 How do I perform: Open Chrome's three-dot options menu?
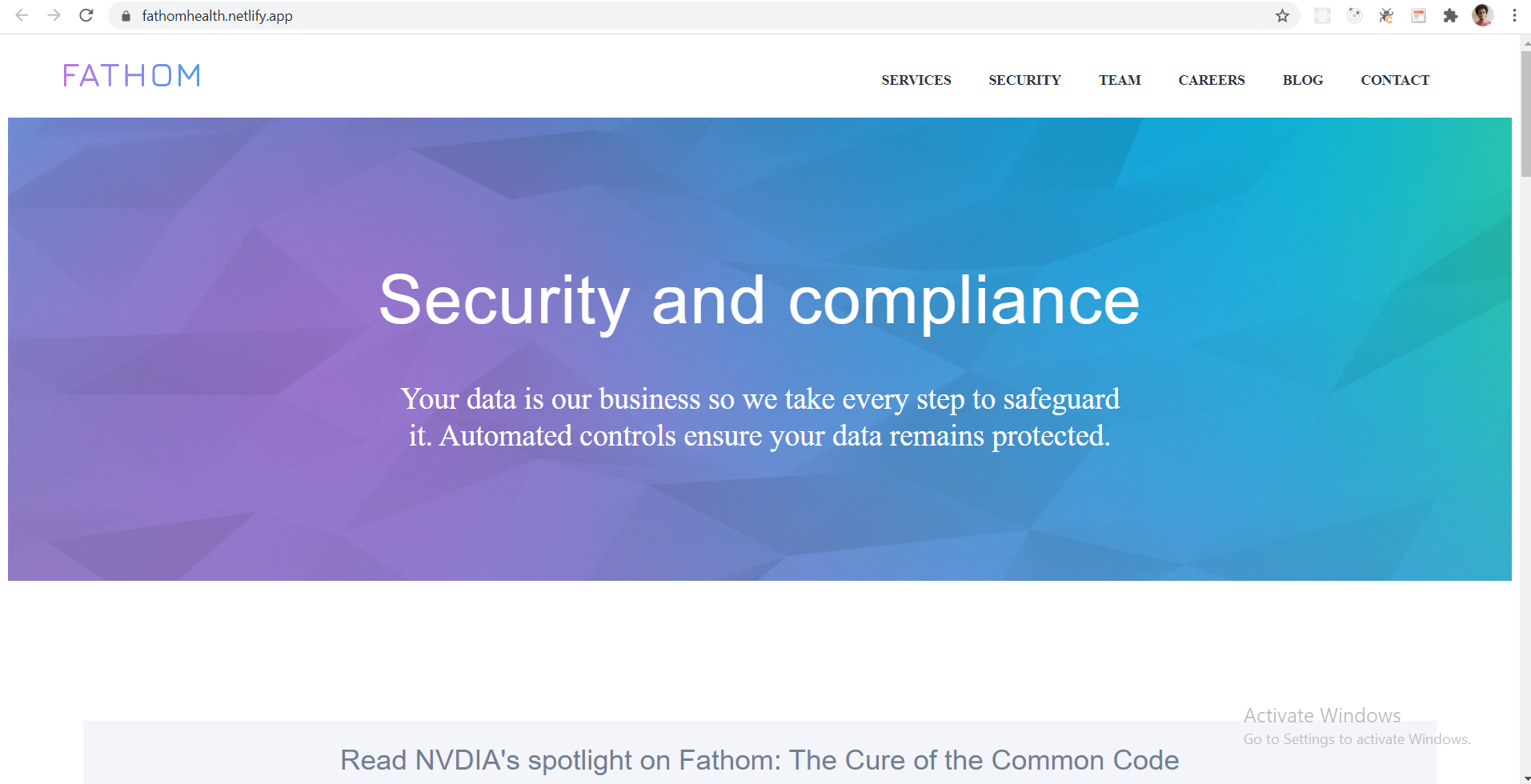1513,15
